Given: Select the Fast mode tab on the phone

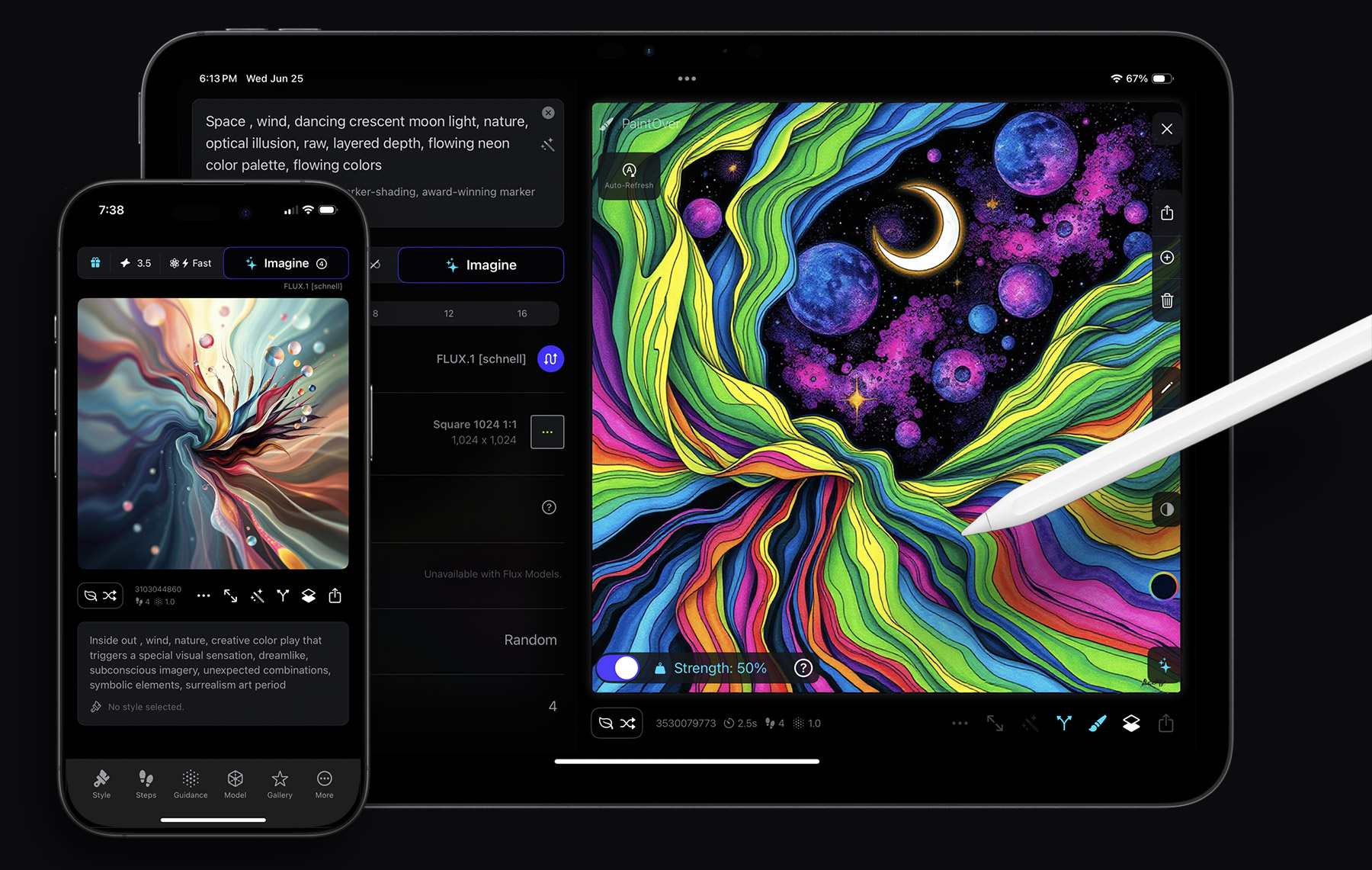Looking at the screenshot, I should pos(190,263).
